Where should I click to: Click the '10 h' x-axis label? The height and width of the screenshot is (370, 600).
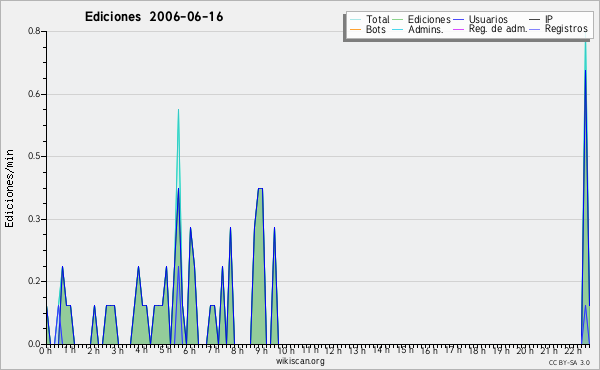coord(286,351)
